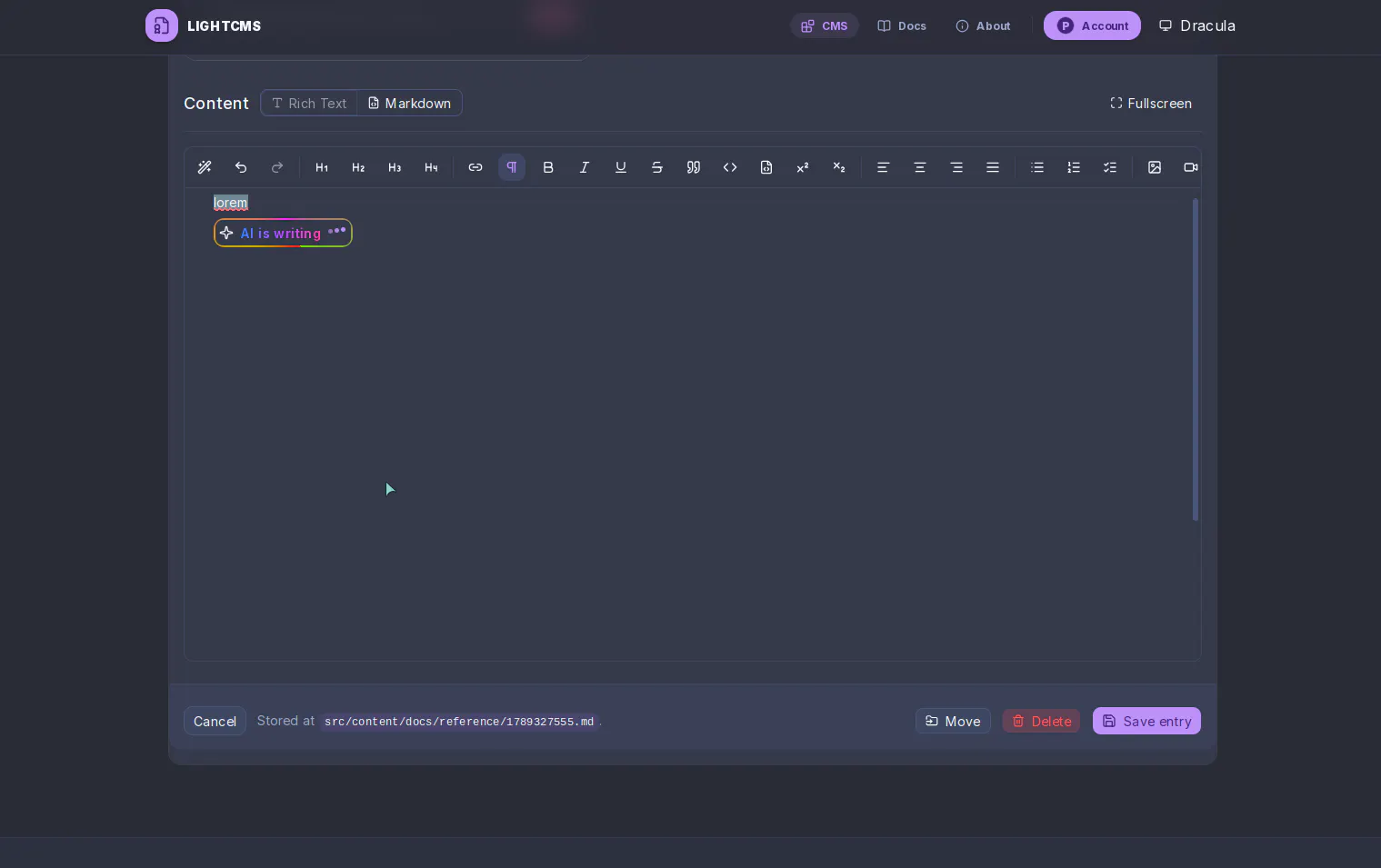Insert a video
Viewport: 1381px width, 868px height.
pos(1190,167)
